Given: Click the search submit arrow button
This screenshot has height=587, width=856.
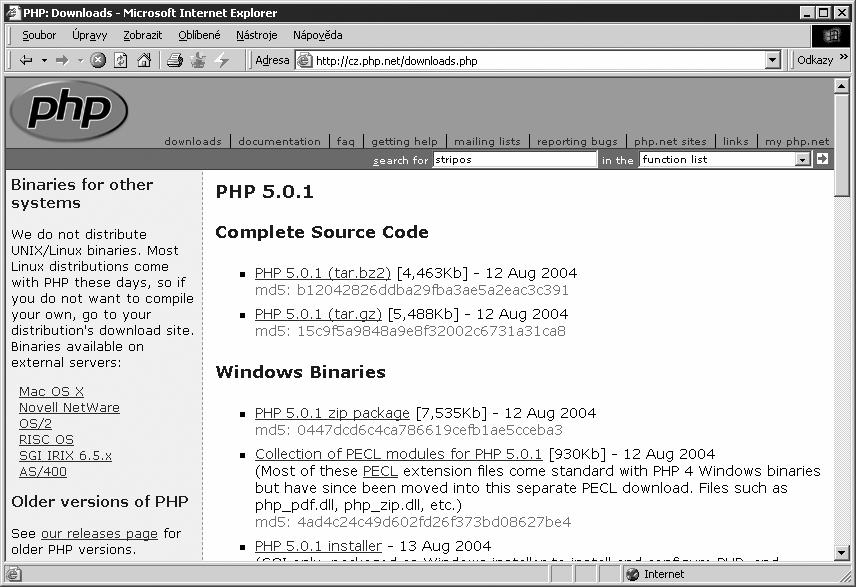Looking at the screenshot, I should (x=822, y=159).
